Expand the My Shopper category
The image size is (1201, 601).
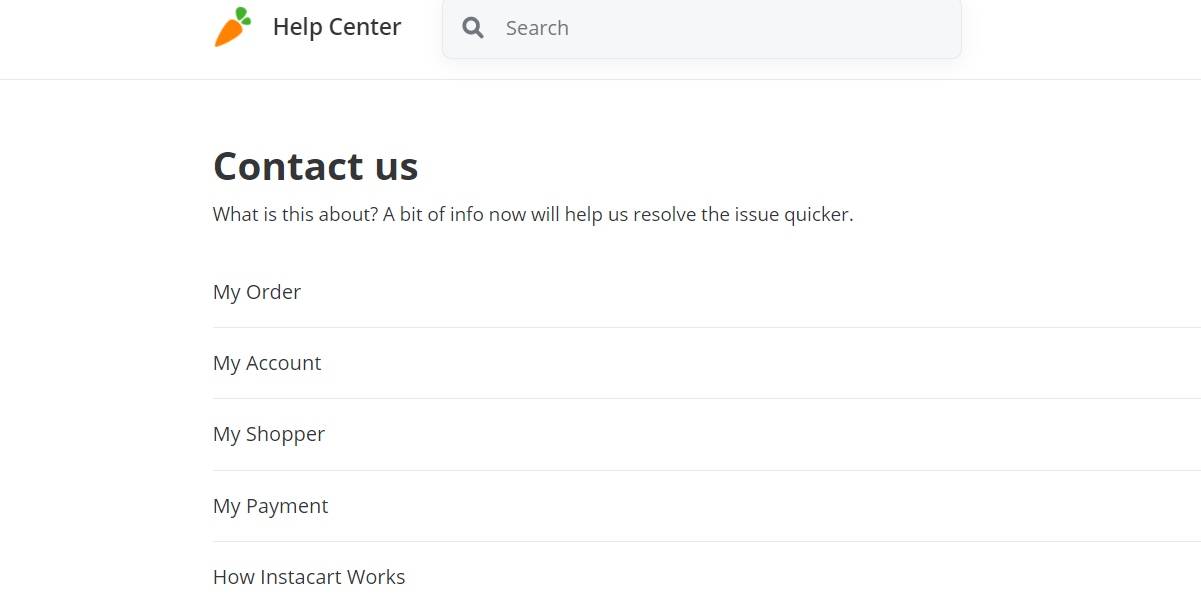pyautogui.click(x=269, y=434)
